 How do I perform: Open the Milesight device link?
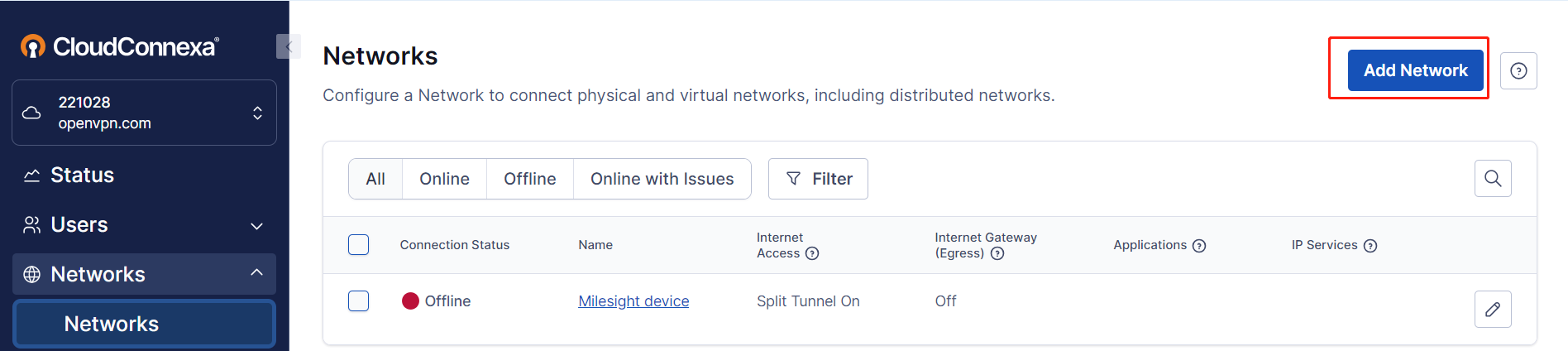click(633, 301)
